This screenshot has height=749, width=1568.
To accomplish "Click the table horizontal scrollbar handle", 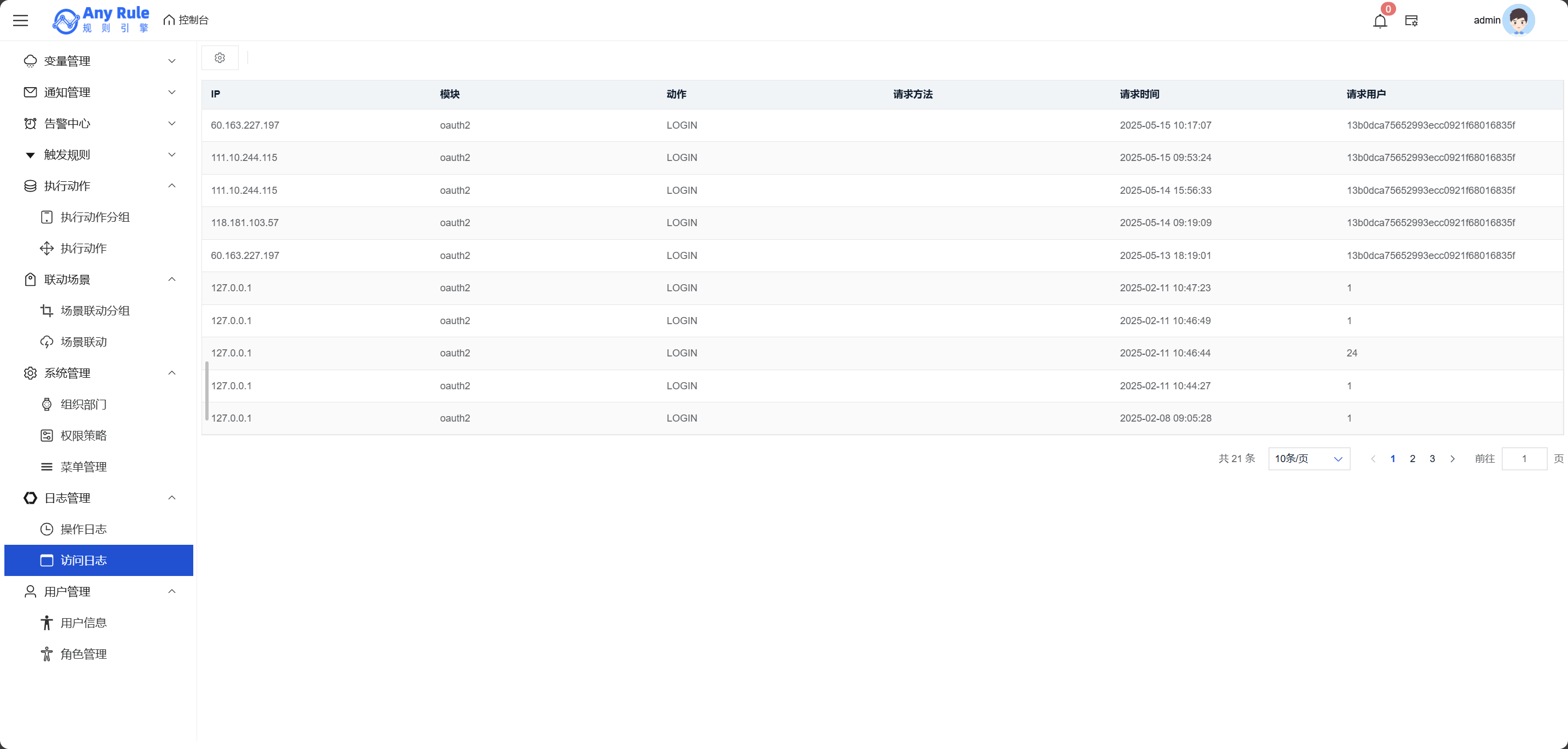I will tap(207, 391).
